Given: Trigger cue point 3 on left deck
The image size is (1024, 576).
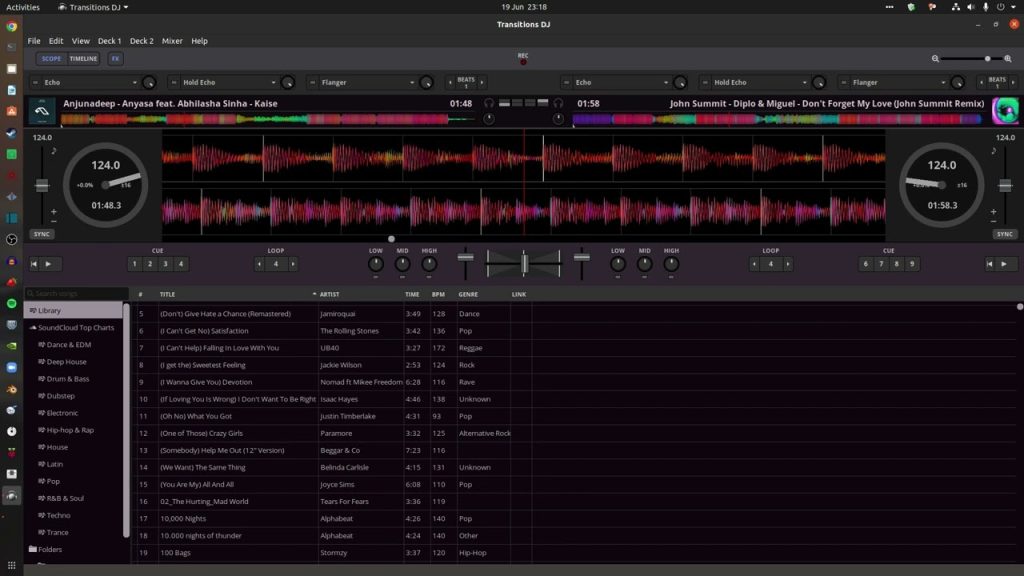Looking at the screenshot, I should click(x=165, y=264).
